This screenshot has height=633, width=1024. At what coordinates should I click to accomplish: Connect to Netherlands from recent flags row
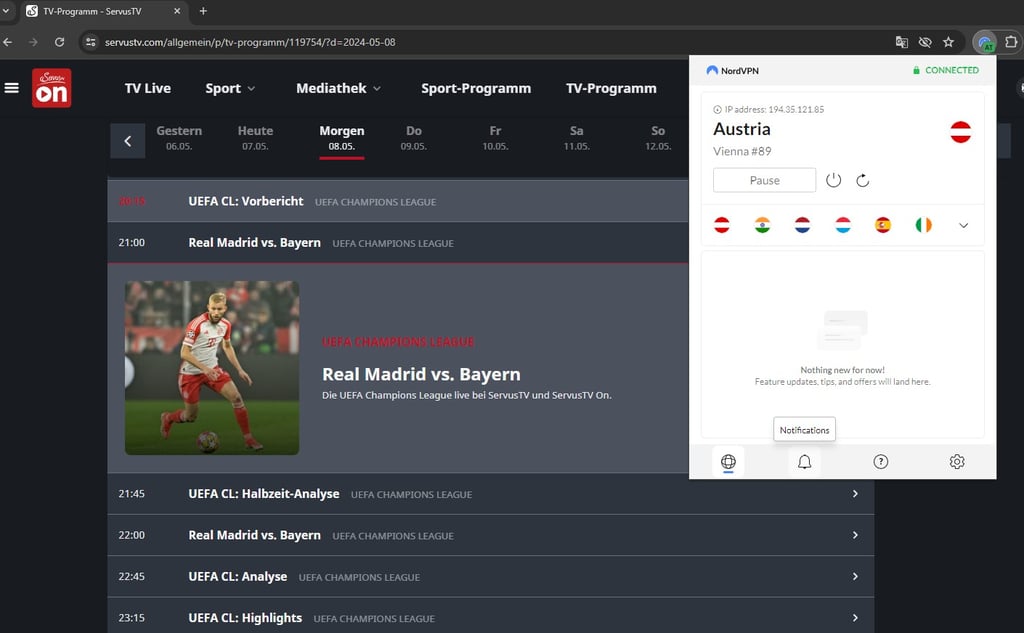tap(803, 225)
